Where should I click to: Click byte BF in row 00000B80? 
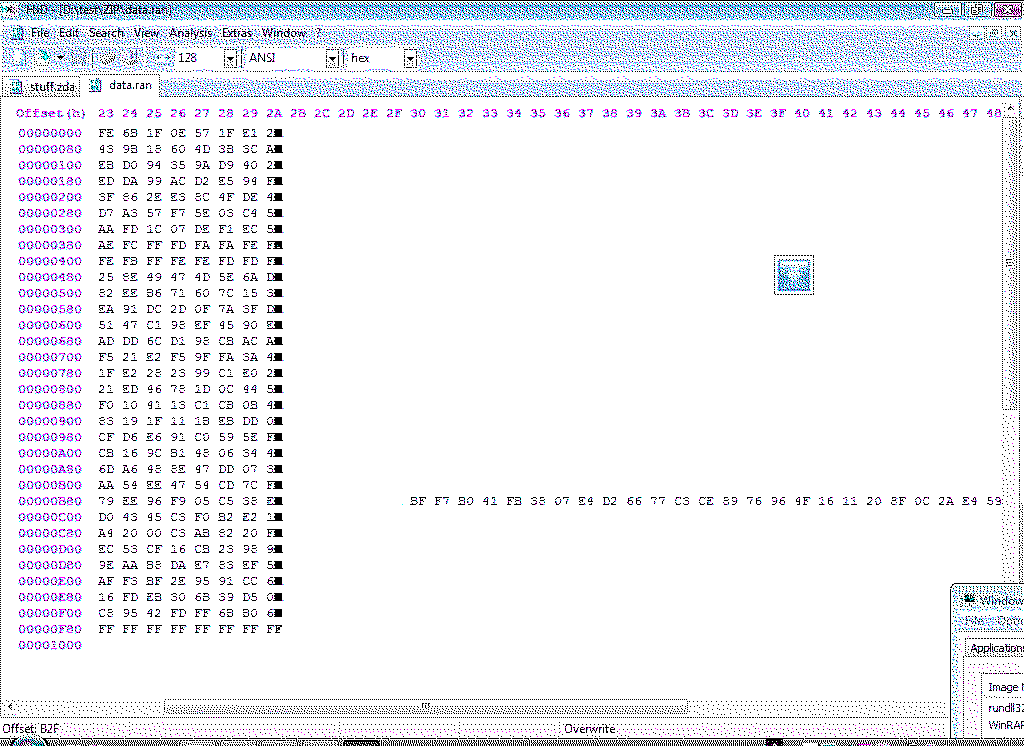[x=417, y=501]
